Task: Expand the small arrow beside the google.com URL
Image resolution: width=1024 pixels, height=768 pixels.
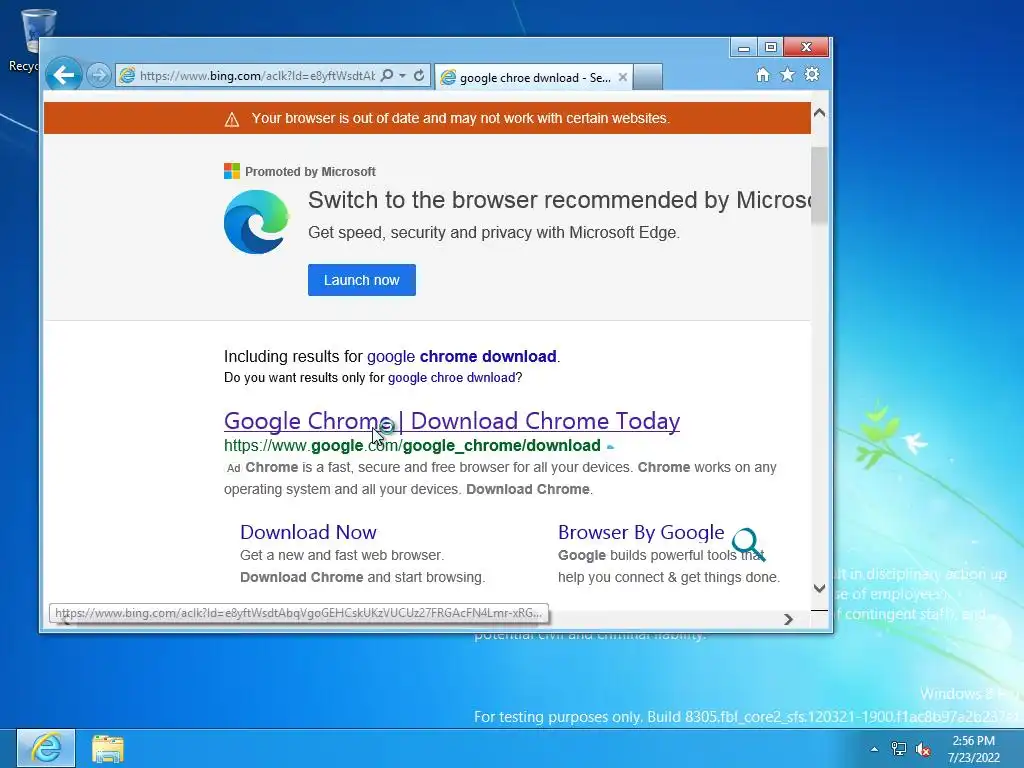Action: click(x=611, y=447)
